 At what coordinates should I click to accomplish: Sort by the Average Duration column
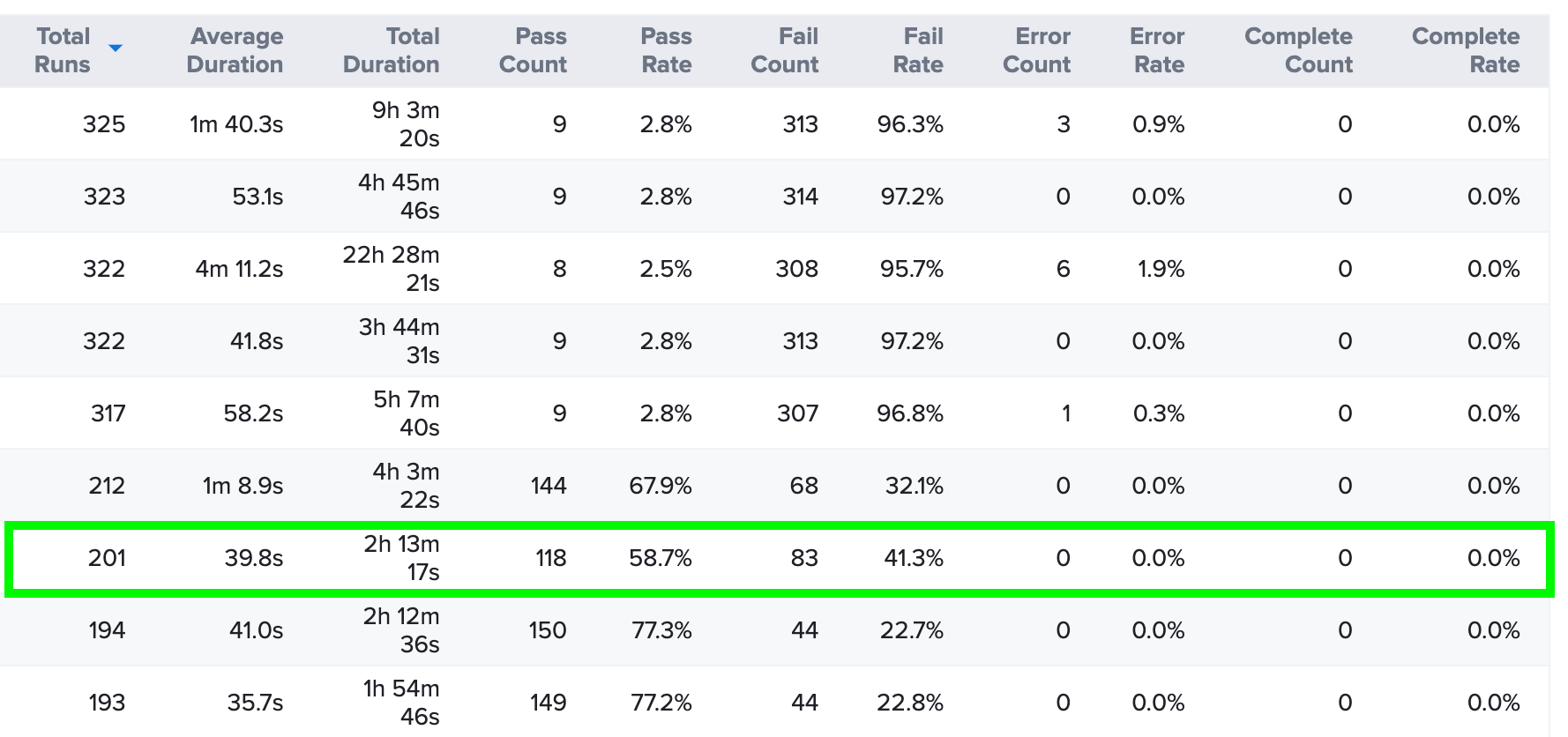pos(235,50)
